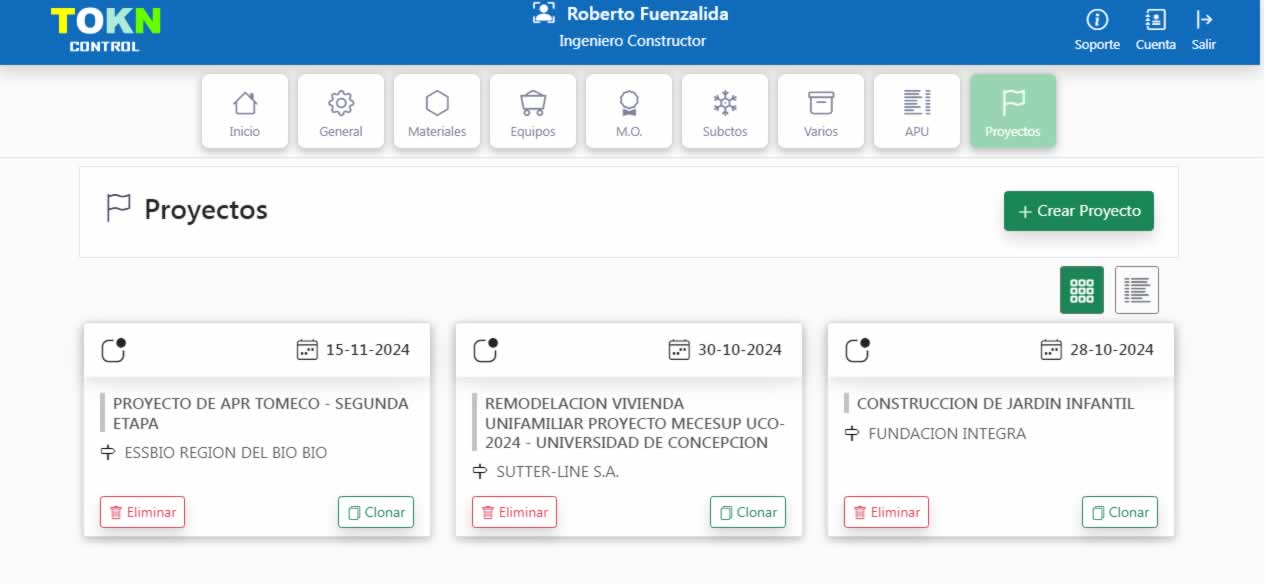The height and width of the screenshot is (584, 1266).
Task: Click the calendar icon next to 28-10-2024
Action: pyautogui.click(x=1051, y=349)
